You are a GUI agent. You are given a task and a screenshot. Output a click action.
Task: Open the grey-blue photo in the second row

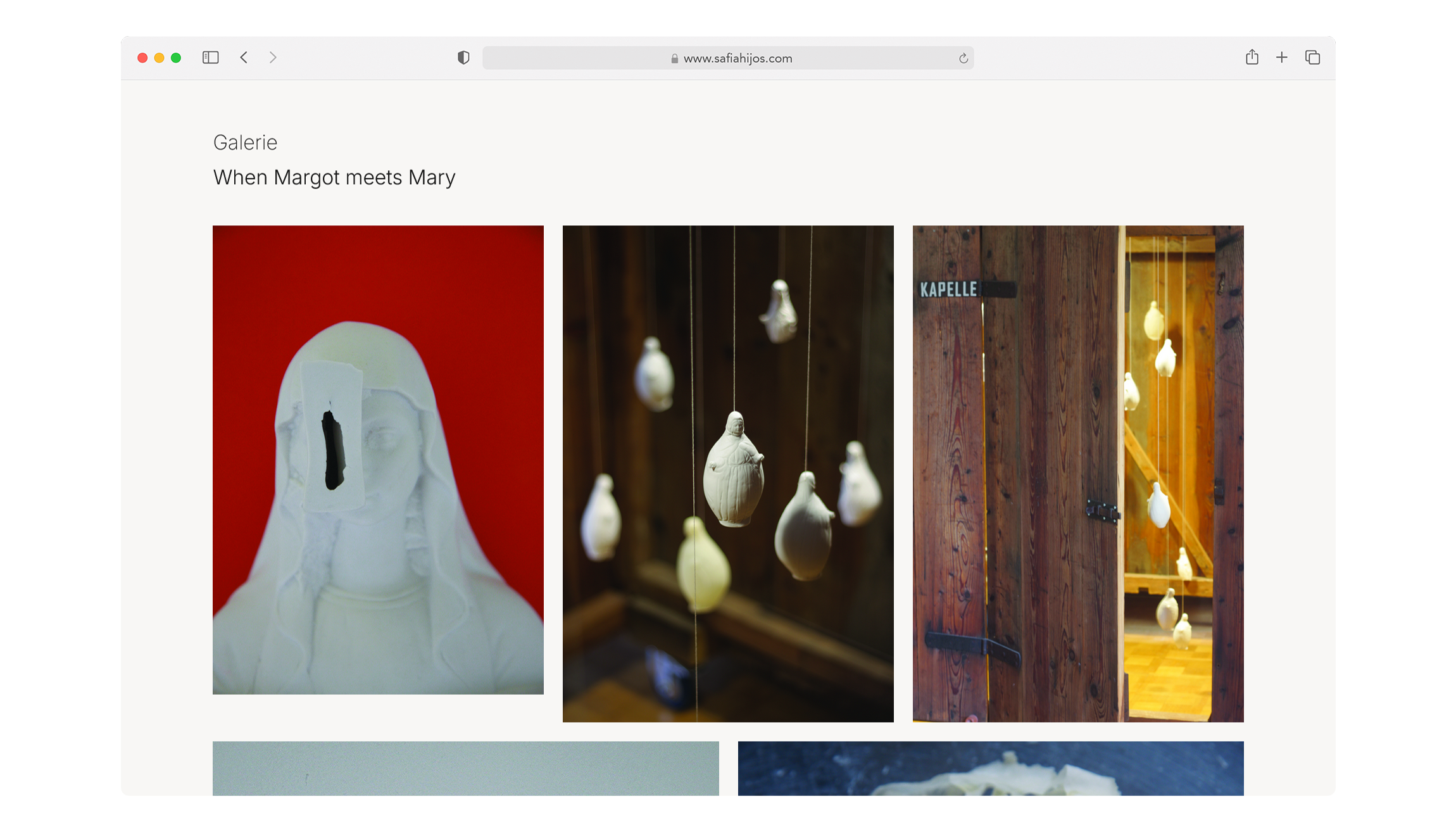465,768
